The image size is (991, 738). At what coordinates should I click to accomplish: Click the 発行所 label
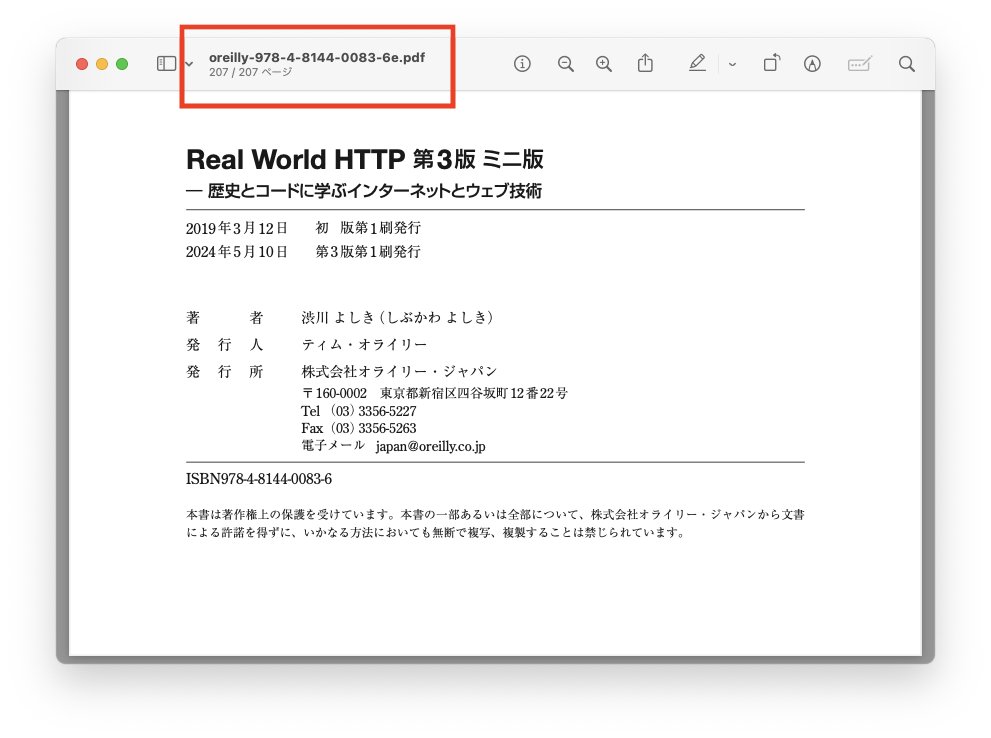point(224,372)
